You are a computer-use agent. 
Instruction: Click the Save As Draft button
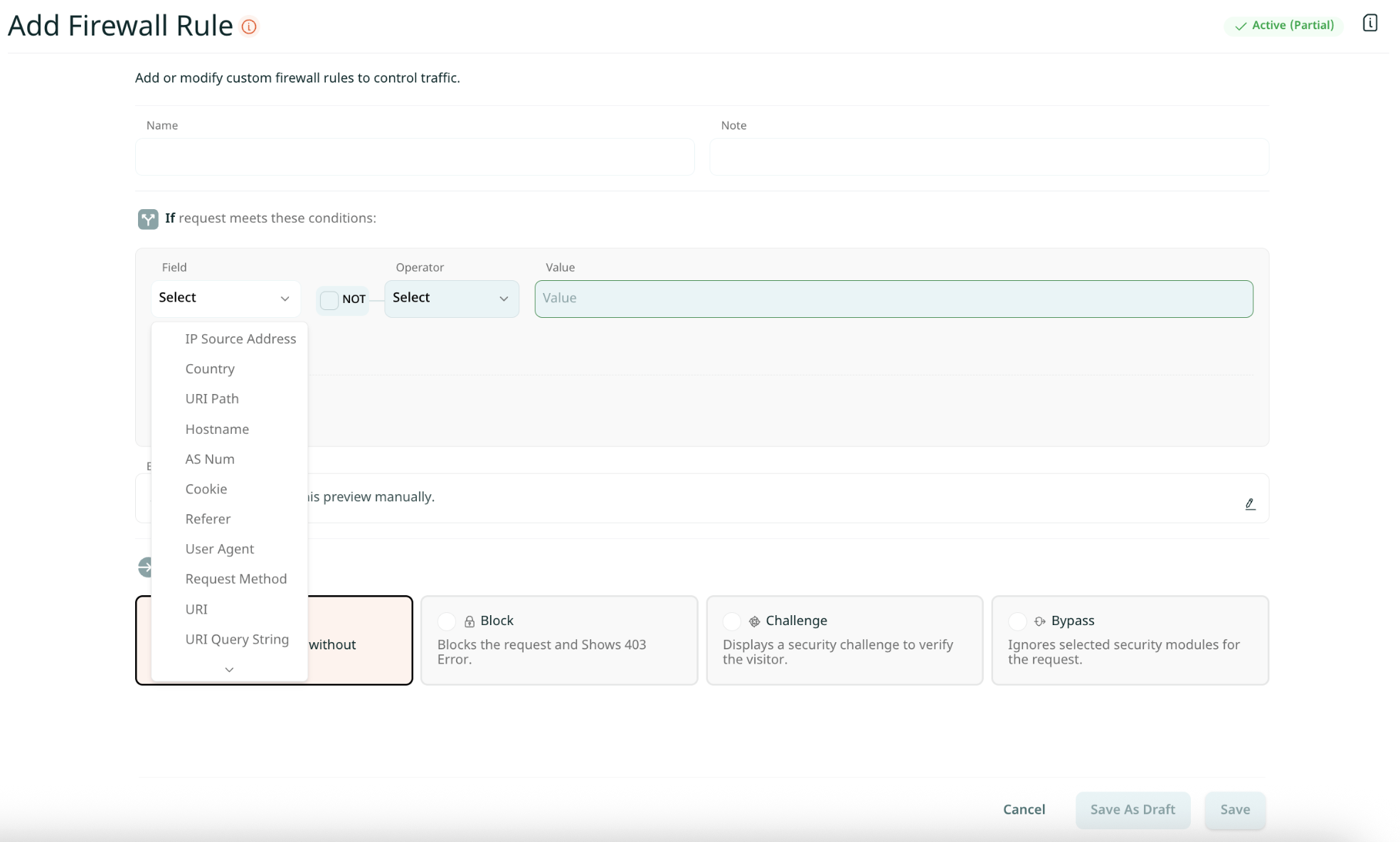(x=1133, y=809)
